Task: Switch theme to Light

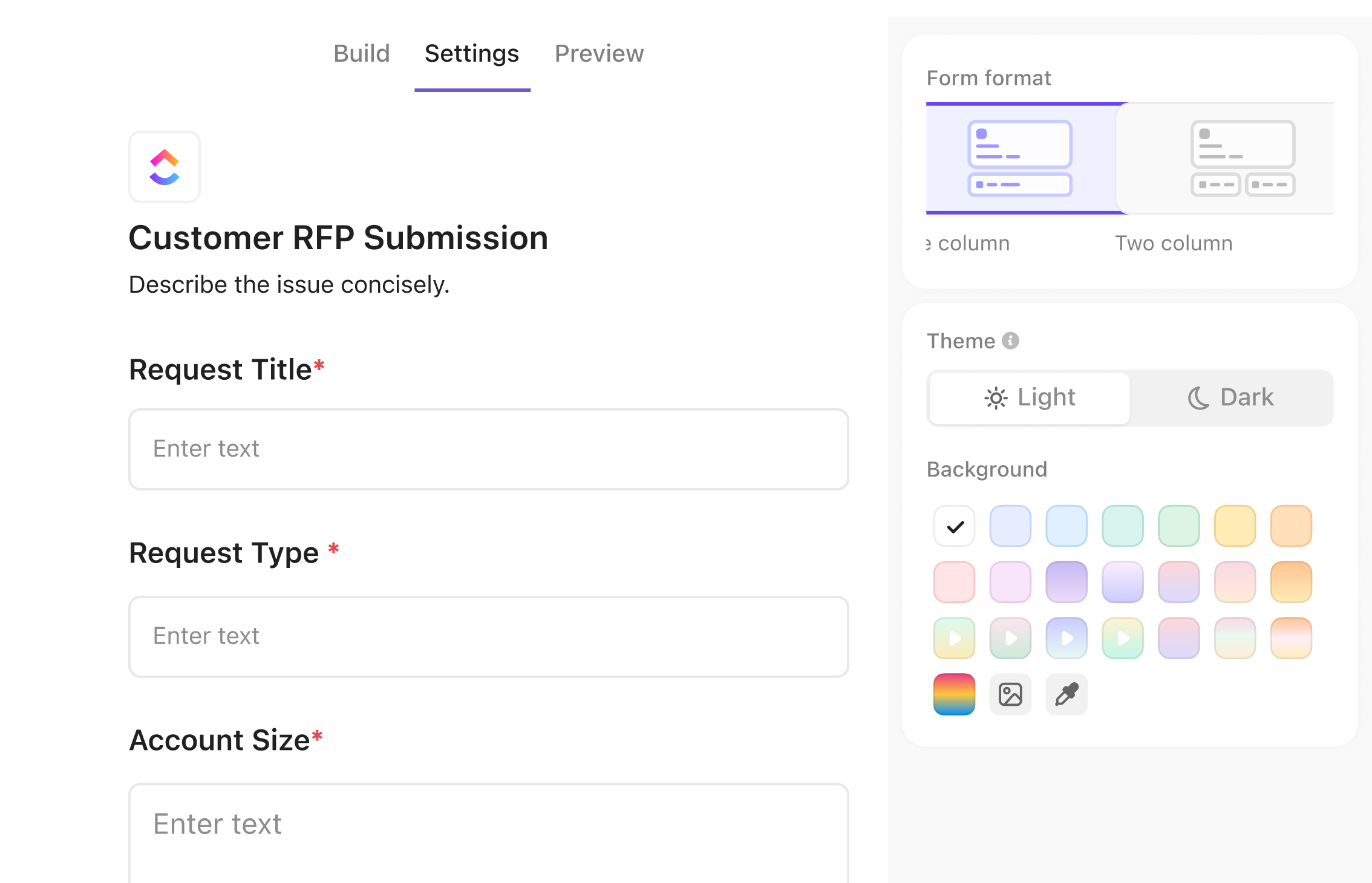Action: click(1030, 398)
